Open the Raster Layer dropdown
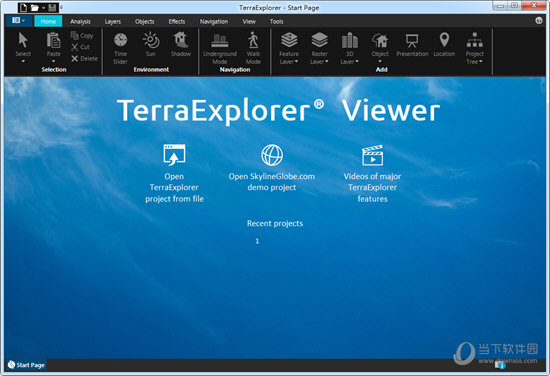 319,48
